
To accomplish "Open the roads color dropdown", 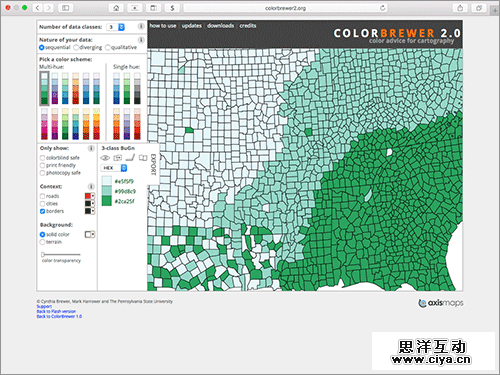I will click(90, 196).
